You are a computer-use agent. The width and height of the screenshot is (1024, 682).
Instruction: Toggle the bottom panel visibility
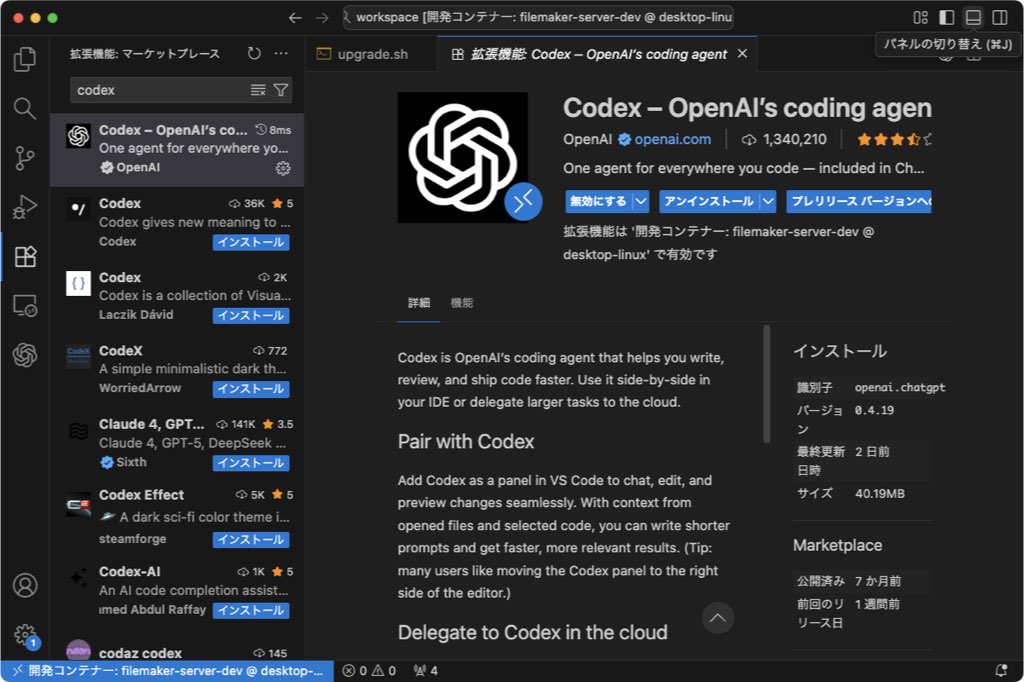[972, 18]
